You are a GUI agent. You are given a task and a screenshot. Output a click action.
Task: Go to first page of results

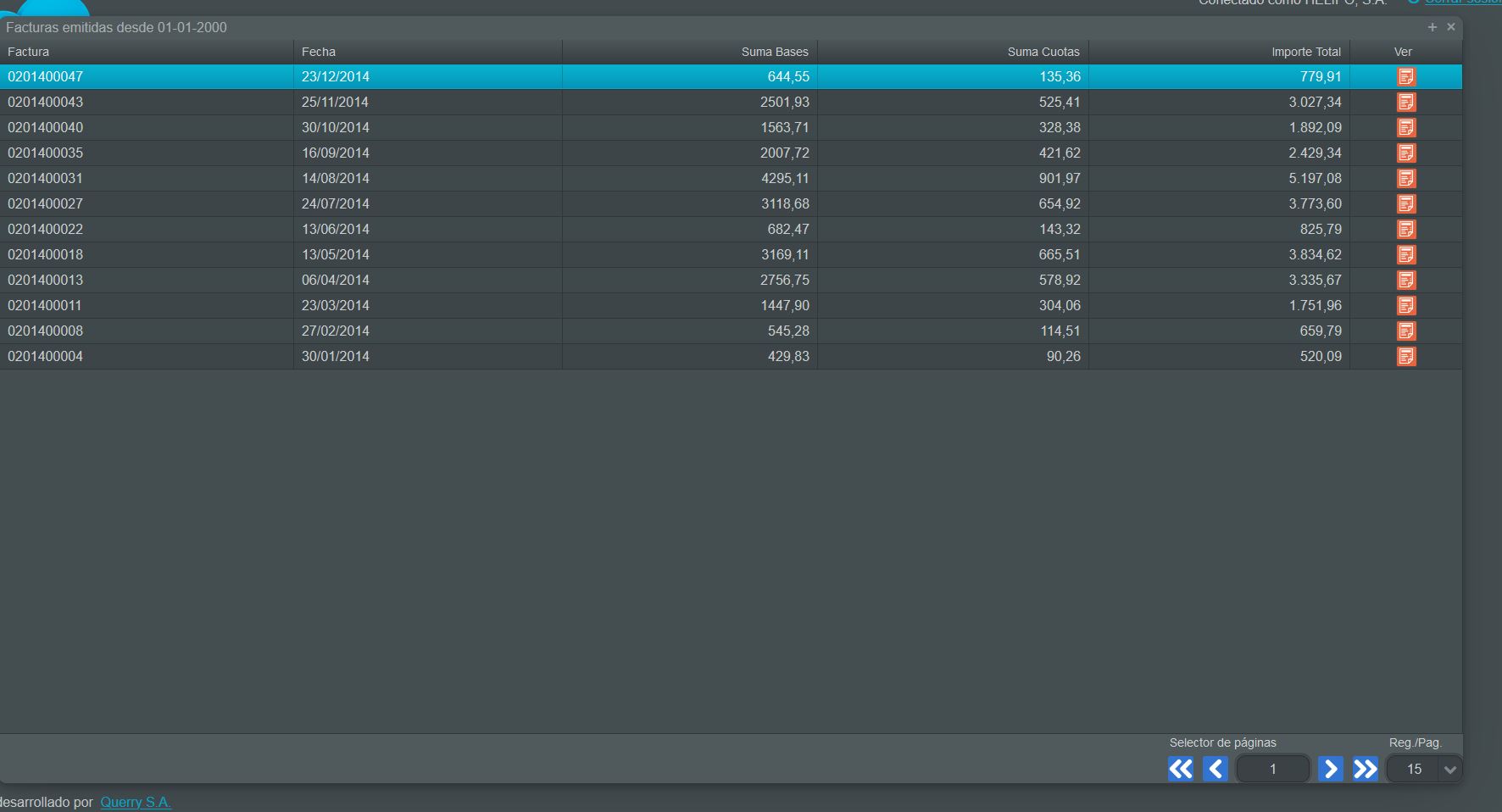[1180, 769]
